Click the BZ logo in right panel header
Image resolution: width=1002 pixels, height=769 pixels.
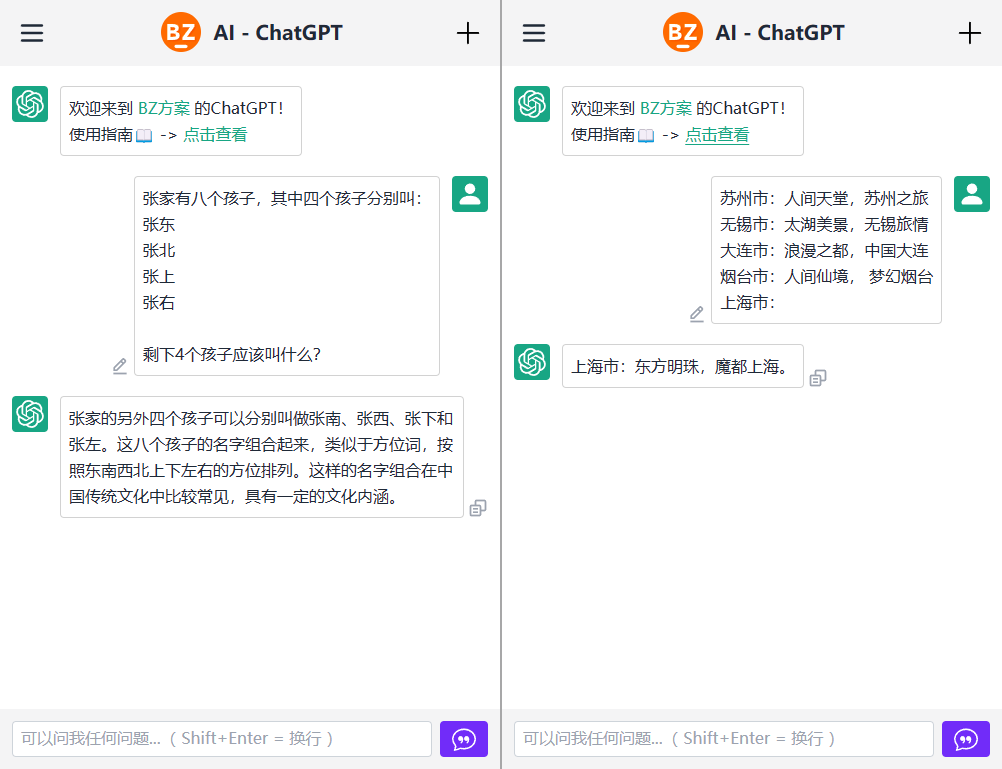pos(682,32)
